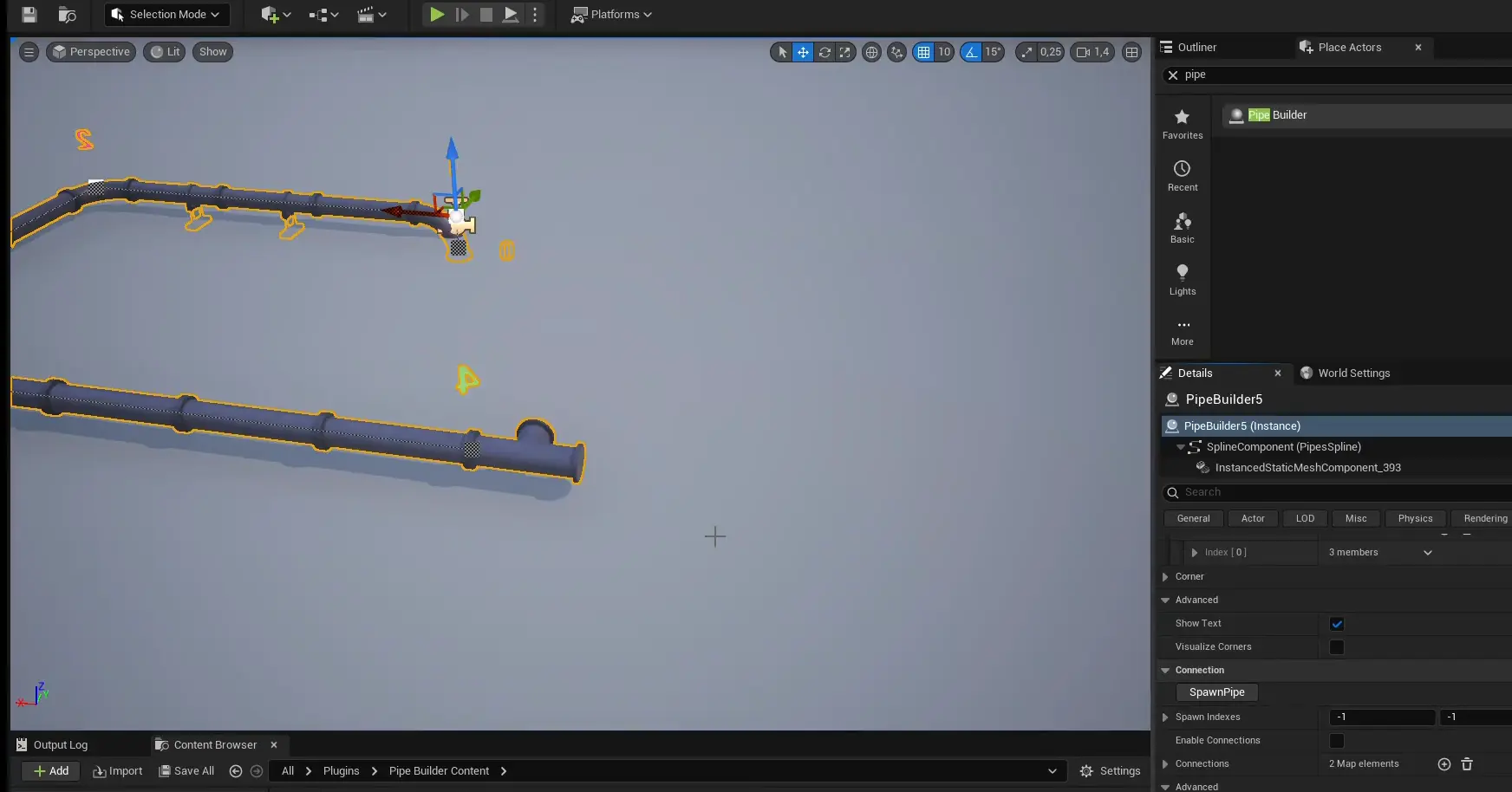Viewport: 1512px width, 792px height.
Task: Select the translate (move) gizmo tool
Action: click(x=803, y=52)
